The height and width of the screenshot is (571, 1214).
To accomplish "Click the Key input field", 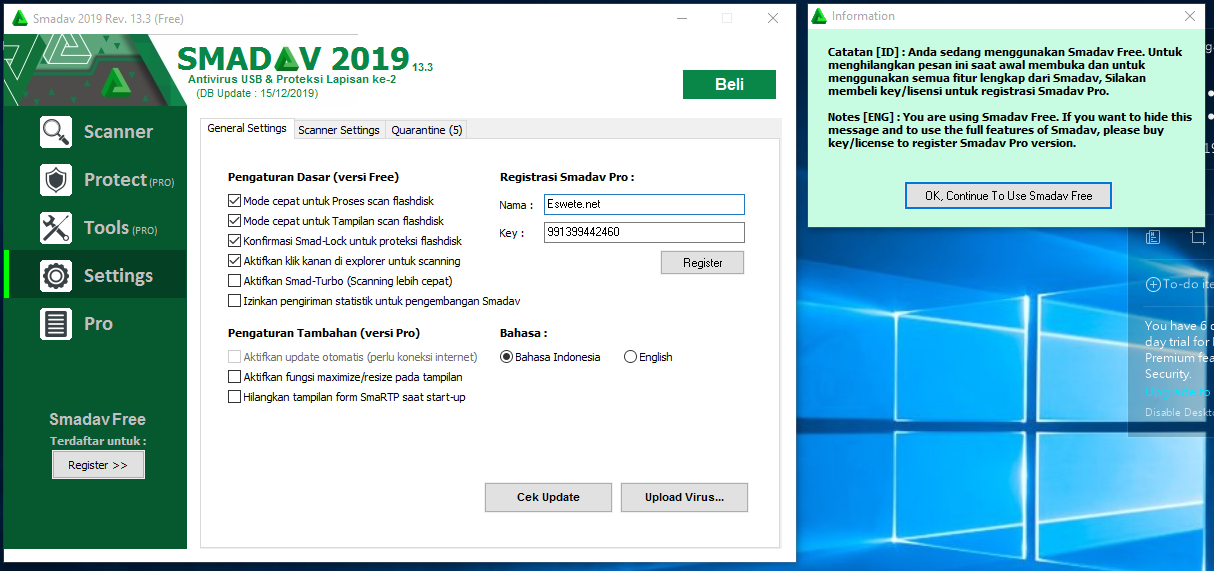I will click(x=645, y=232).
